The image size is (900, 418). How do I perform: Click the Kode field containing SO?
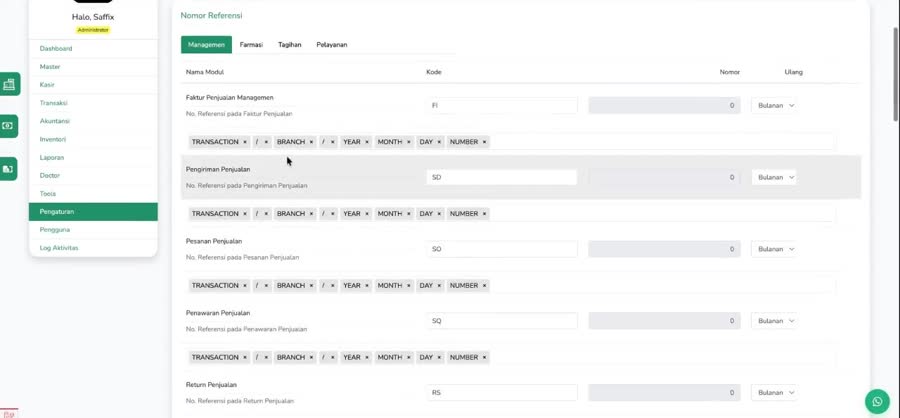[502, 249]
